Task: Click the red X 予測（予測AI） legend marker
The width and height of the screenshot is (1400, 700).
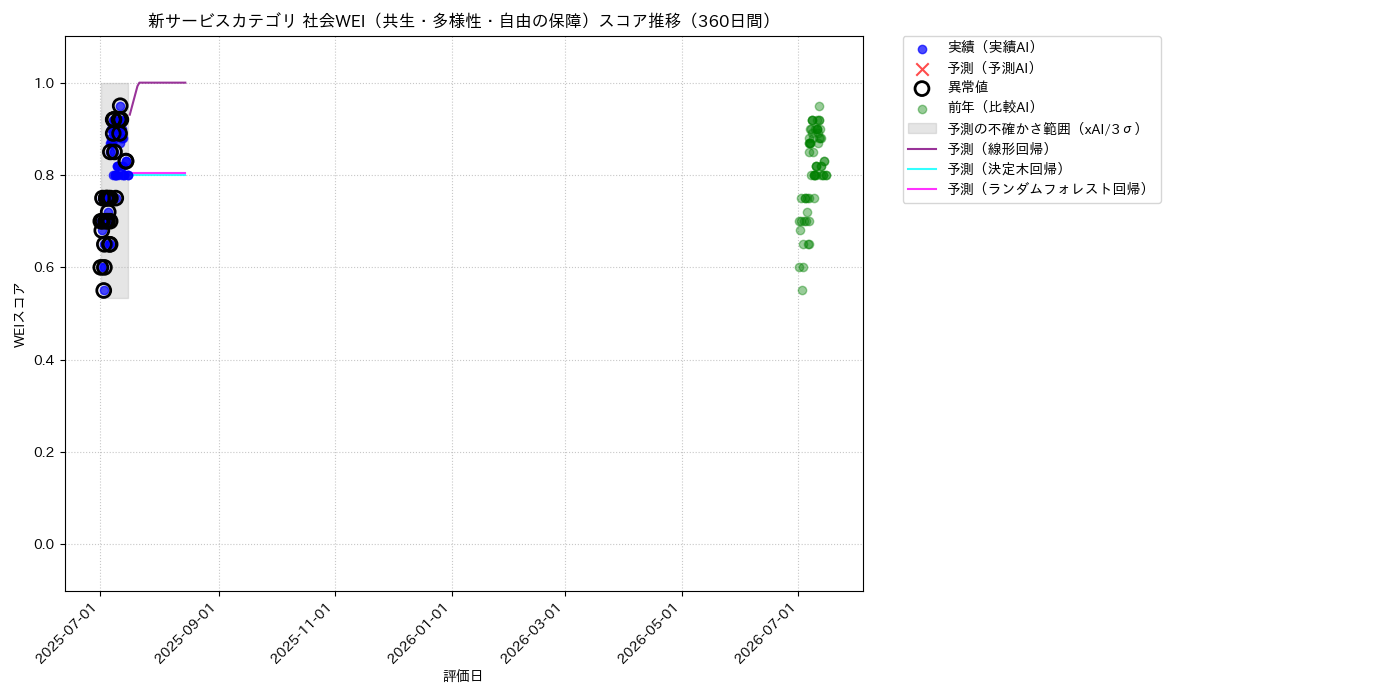Action: [x=922, y=69]
